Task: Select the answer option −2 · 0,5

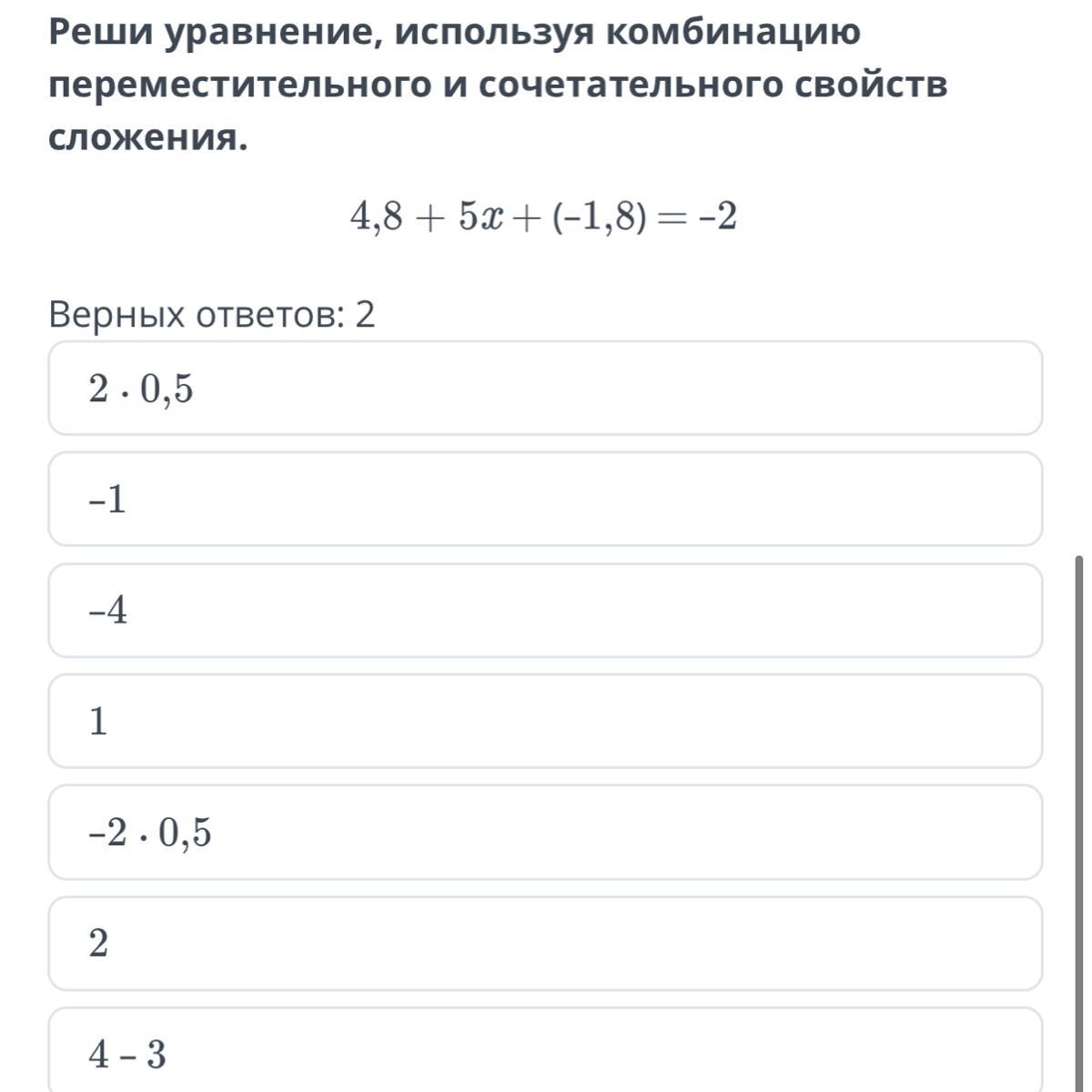Action: tap(545, 833)
